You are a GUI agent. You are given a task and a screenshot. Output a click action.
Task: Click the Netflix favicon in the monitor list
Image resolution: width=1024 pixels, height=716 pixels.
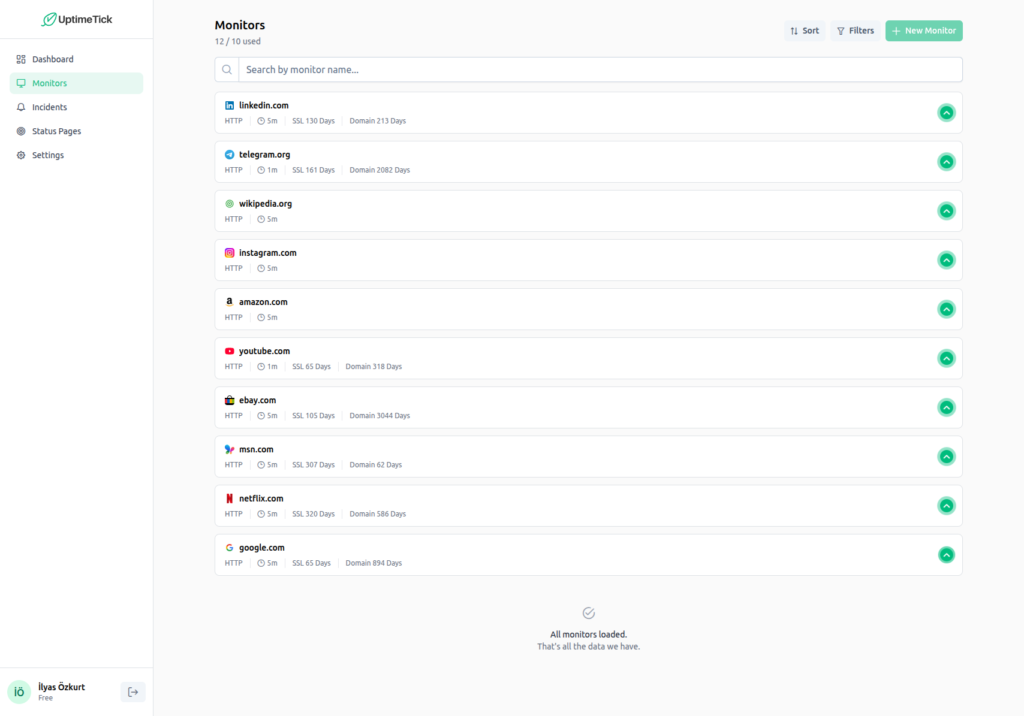[x=229, y=498]
